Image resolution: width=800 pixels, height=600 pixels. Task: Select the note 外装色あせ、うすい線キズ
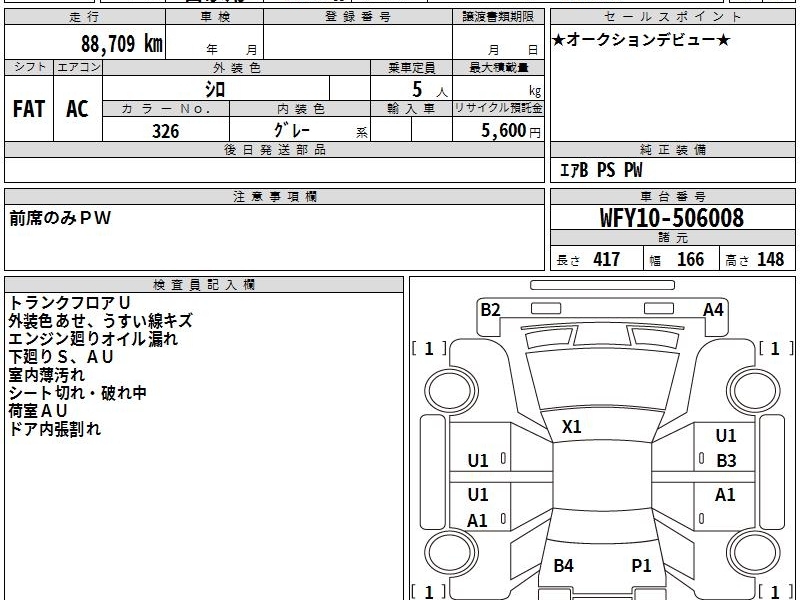(101, 321)
